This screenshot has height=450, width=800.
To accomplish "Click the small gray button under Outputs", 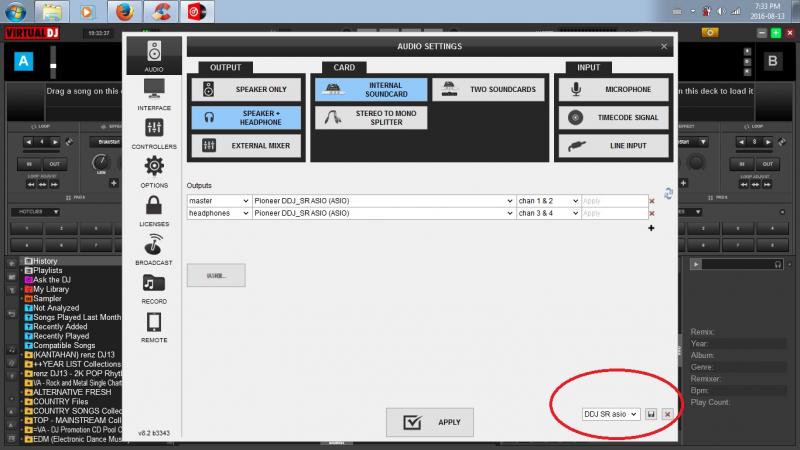I will 216,276.
